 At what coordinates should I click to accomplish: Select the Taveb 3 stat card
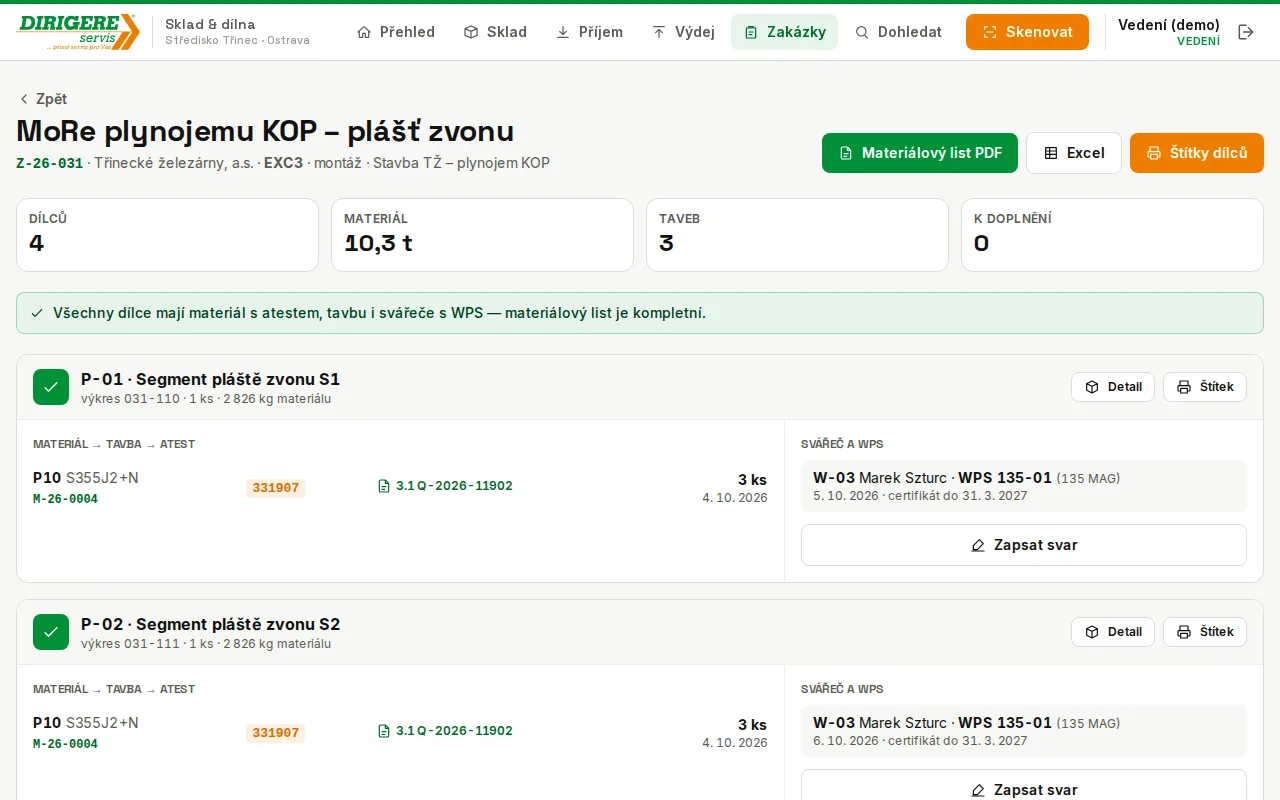(x=797, y=235)
